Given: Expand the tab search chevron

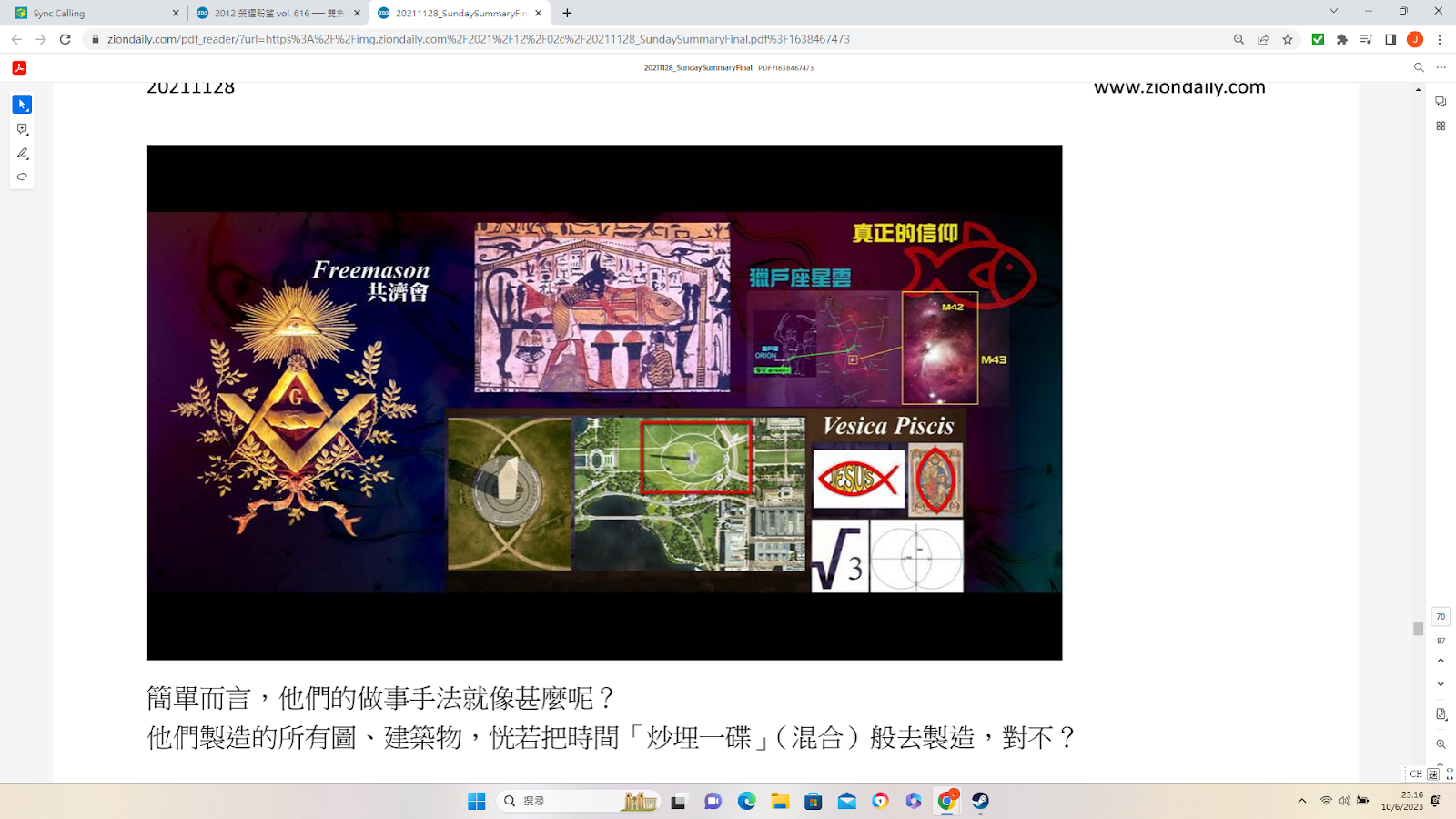Looking at the screenshot, I should 1334,12.
